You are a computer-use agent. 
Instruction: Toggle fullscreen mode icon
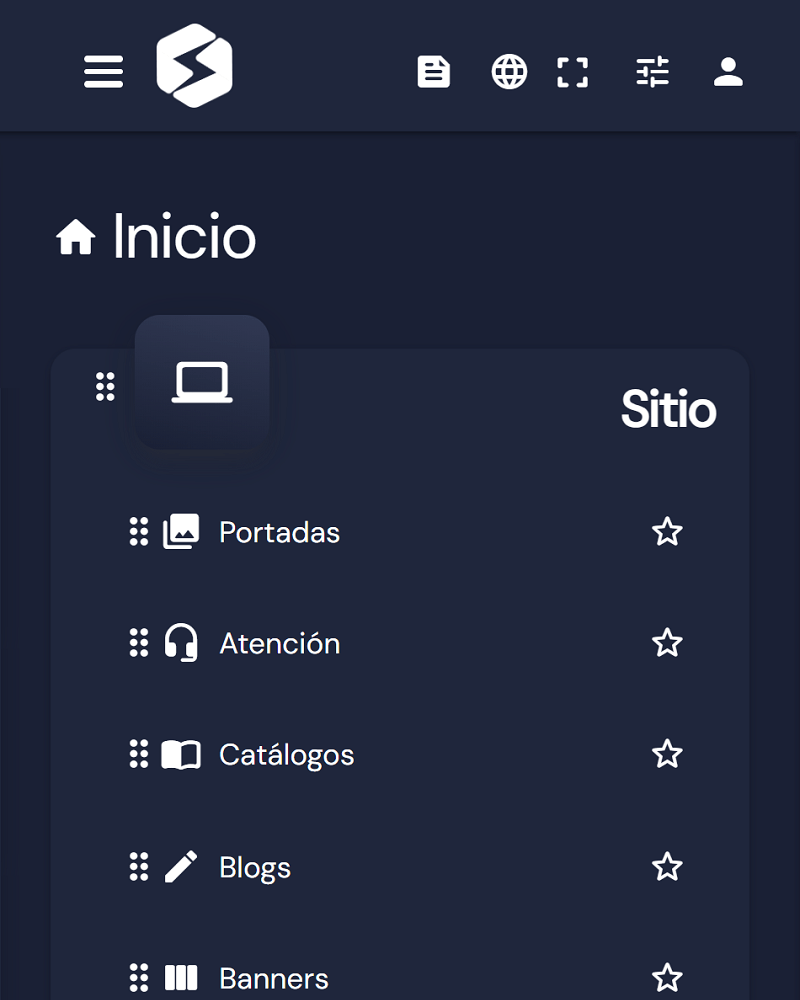coord(572,72)
